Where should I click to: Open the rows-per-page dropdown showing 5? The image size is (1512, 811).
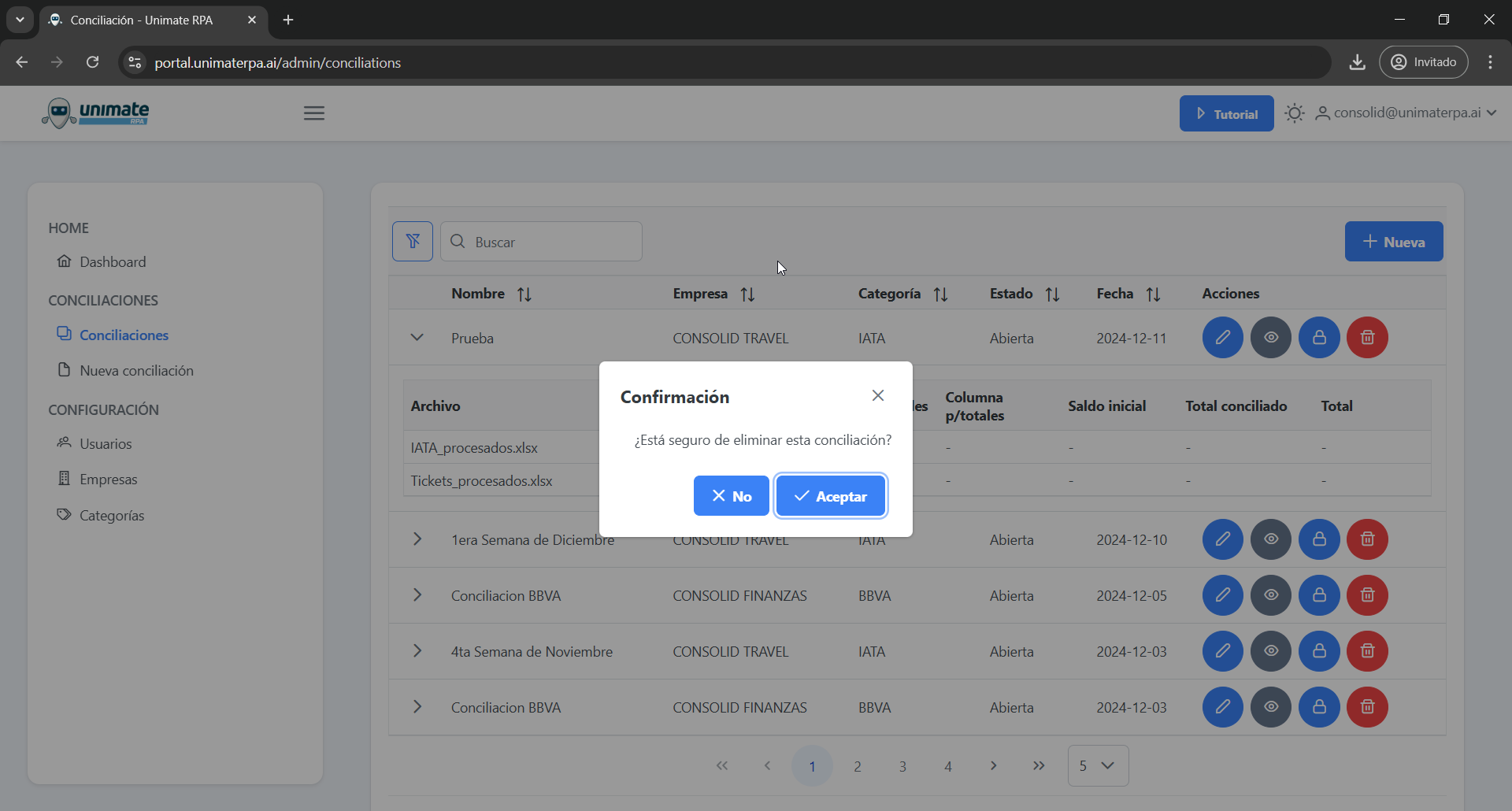tap(1098, 765)
